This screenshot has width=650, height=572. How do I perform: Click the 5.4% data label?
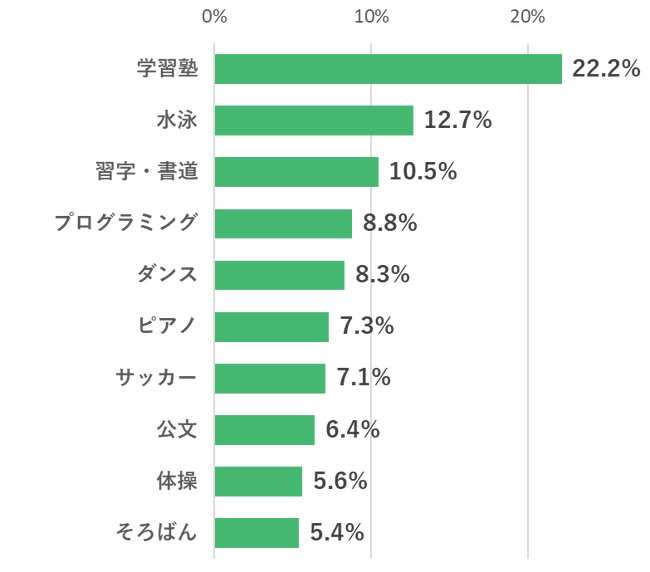[336, 533]
